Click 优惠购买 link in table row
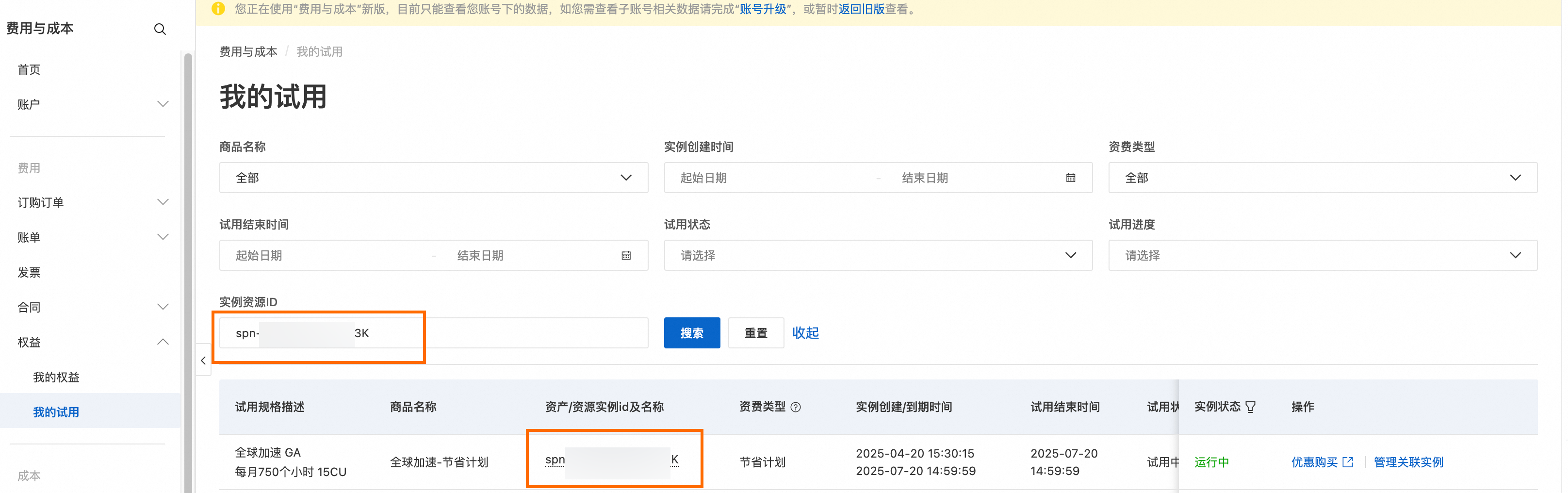The image size is (1568, 493). [x=1314, y=462]
